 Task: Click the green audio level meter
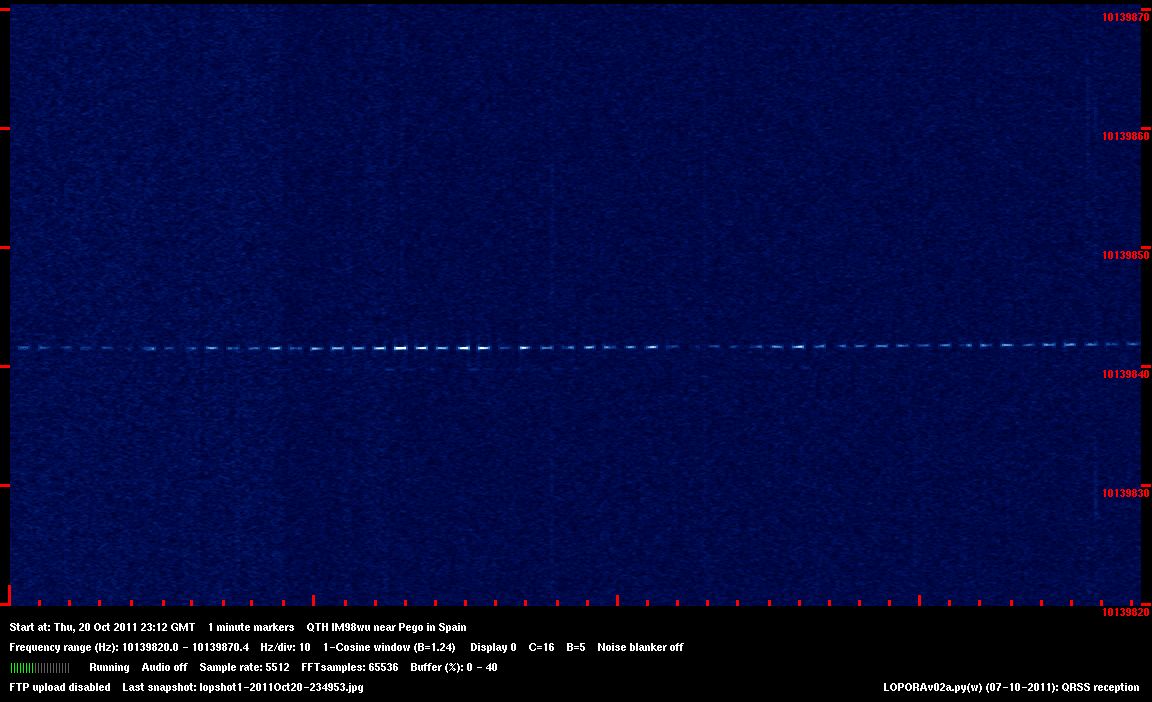tap(40, 667)
